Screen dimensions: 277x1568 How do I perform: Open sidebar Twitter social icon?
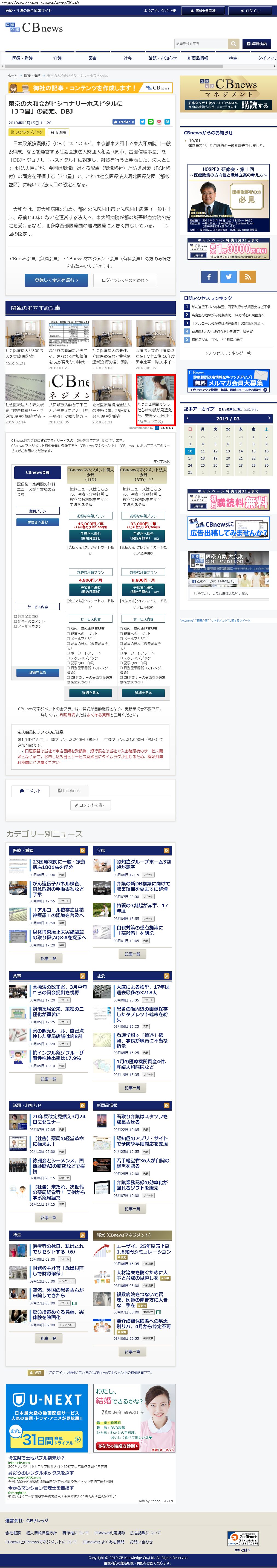[x=228, y=276]
